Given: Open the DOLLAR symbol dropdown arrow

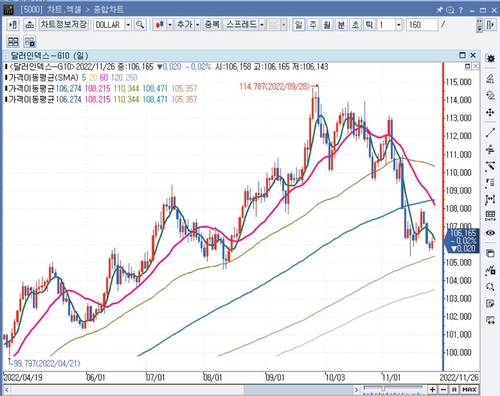Looking at the screenshot, I should tap(128, 25).
